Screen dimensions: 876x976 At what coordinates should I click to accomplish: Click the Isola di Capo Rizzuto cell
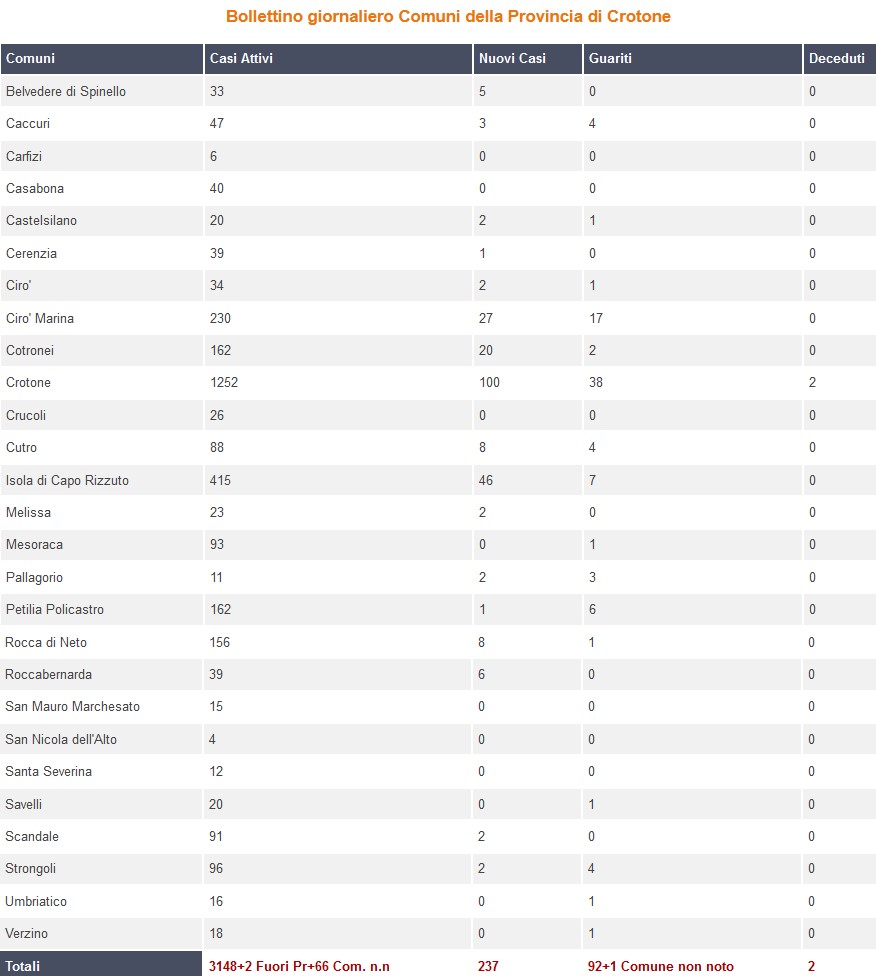pos(67,480)
